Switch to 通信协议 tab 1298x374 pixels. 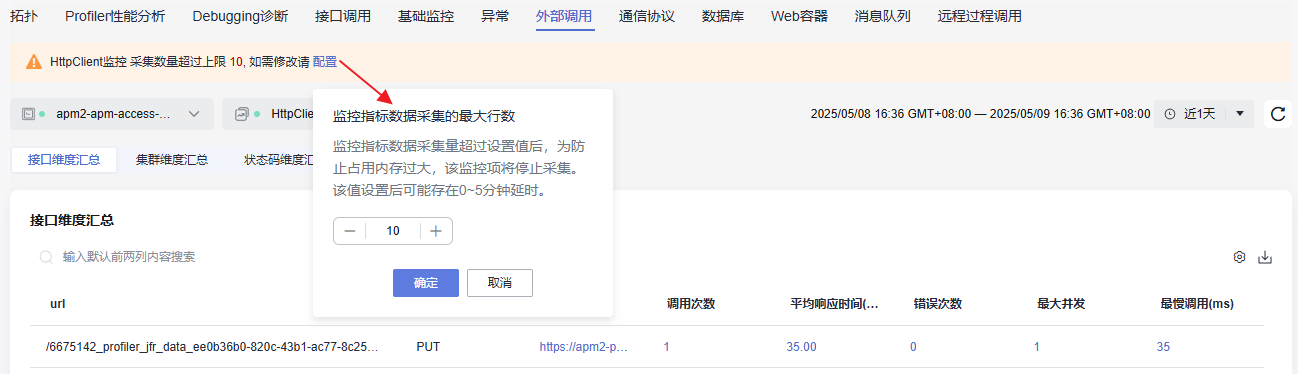(x=646, y=16)
